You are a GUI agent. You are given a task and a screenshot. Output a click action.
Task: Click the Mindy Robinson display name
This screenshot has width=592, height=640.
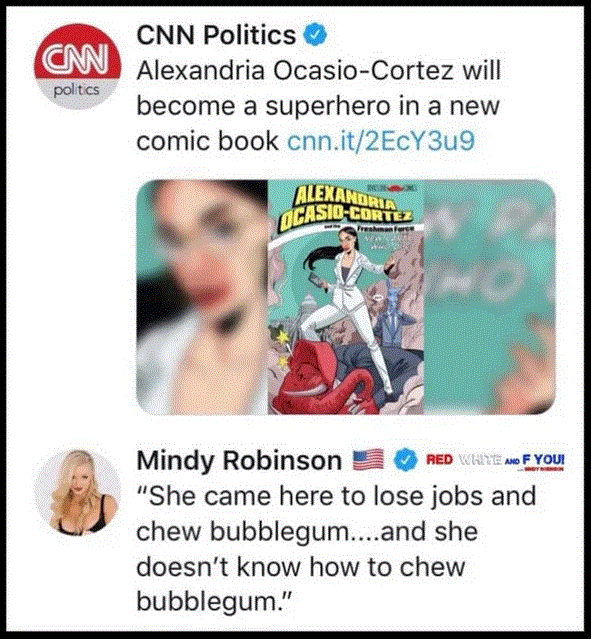point(239,460)
